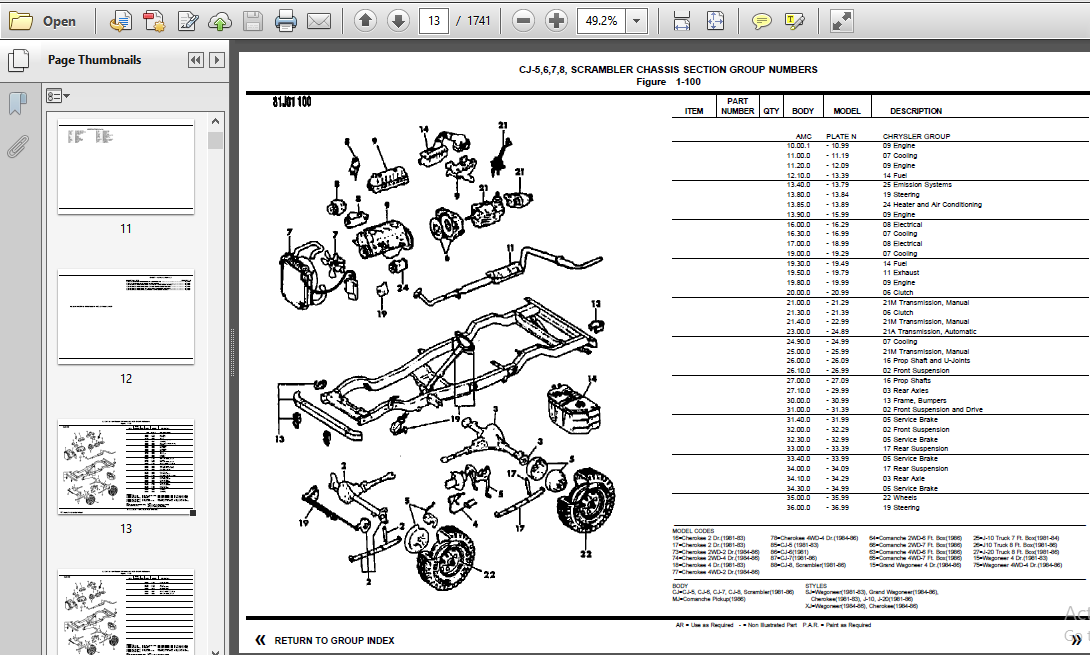Click the page number field showing 13
This screenshot has width=1090, height=655.
point(434,21)
